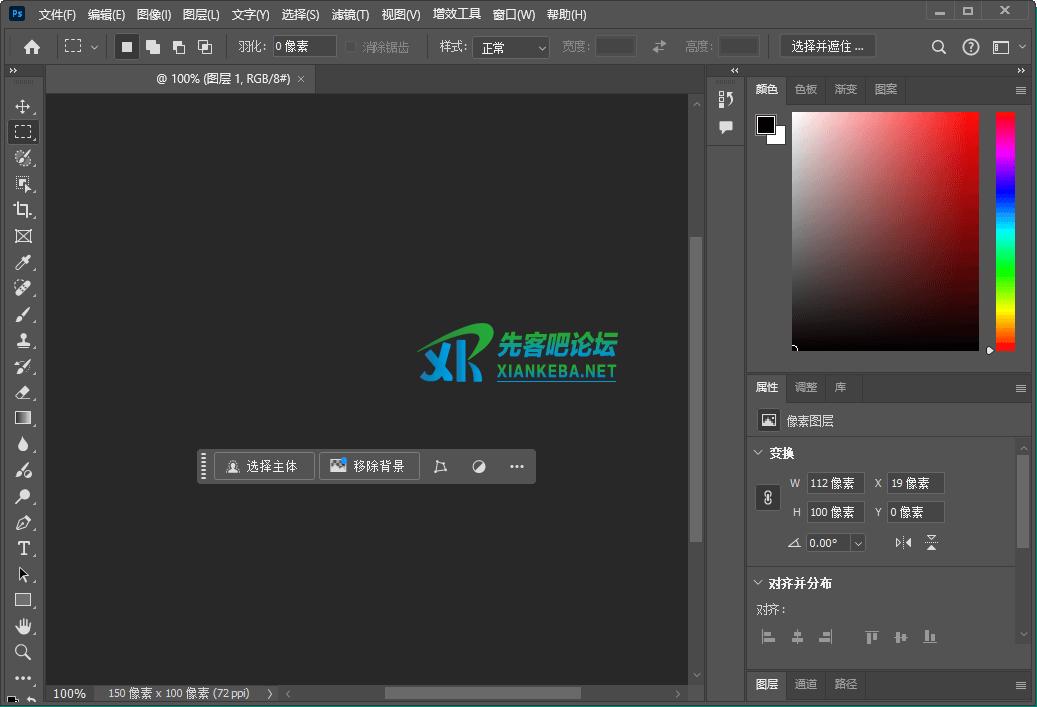Screen dimensions: 1037x707
Task: Select the Zoom tool
Action: click(x=23, y=652)
